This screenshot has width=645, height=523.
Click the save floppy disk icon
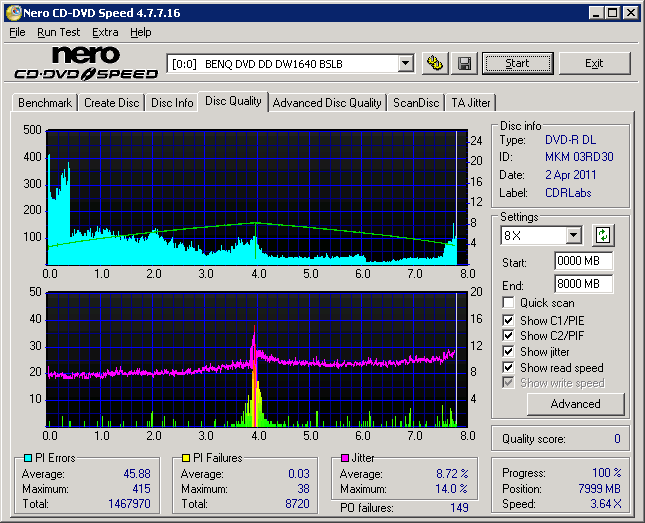464,63
